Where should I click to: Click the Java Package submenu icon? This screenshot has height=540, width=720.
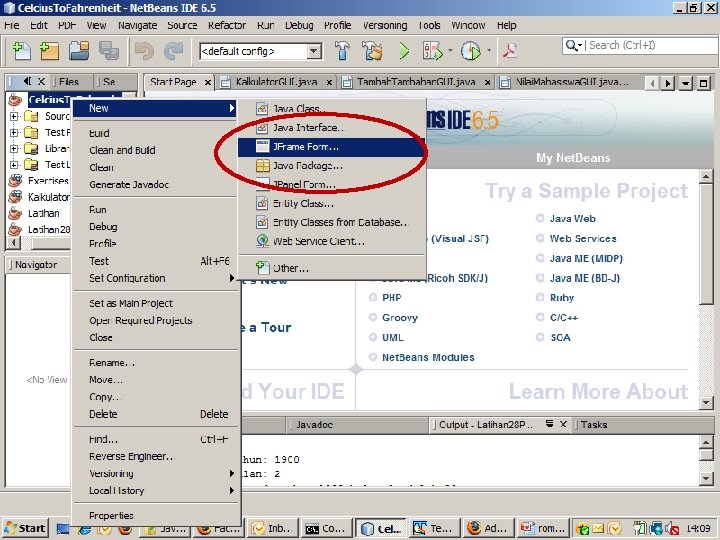pyautogui.click(x=262, y=166)
